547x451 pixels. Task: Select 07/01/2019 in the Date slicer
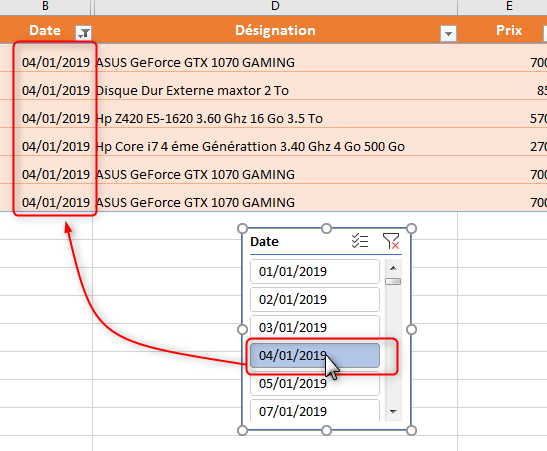(315, 411)
